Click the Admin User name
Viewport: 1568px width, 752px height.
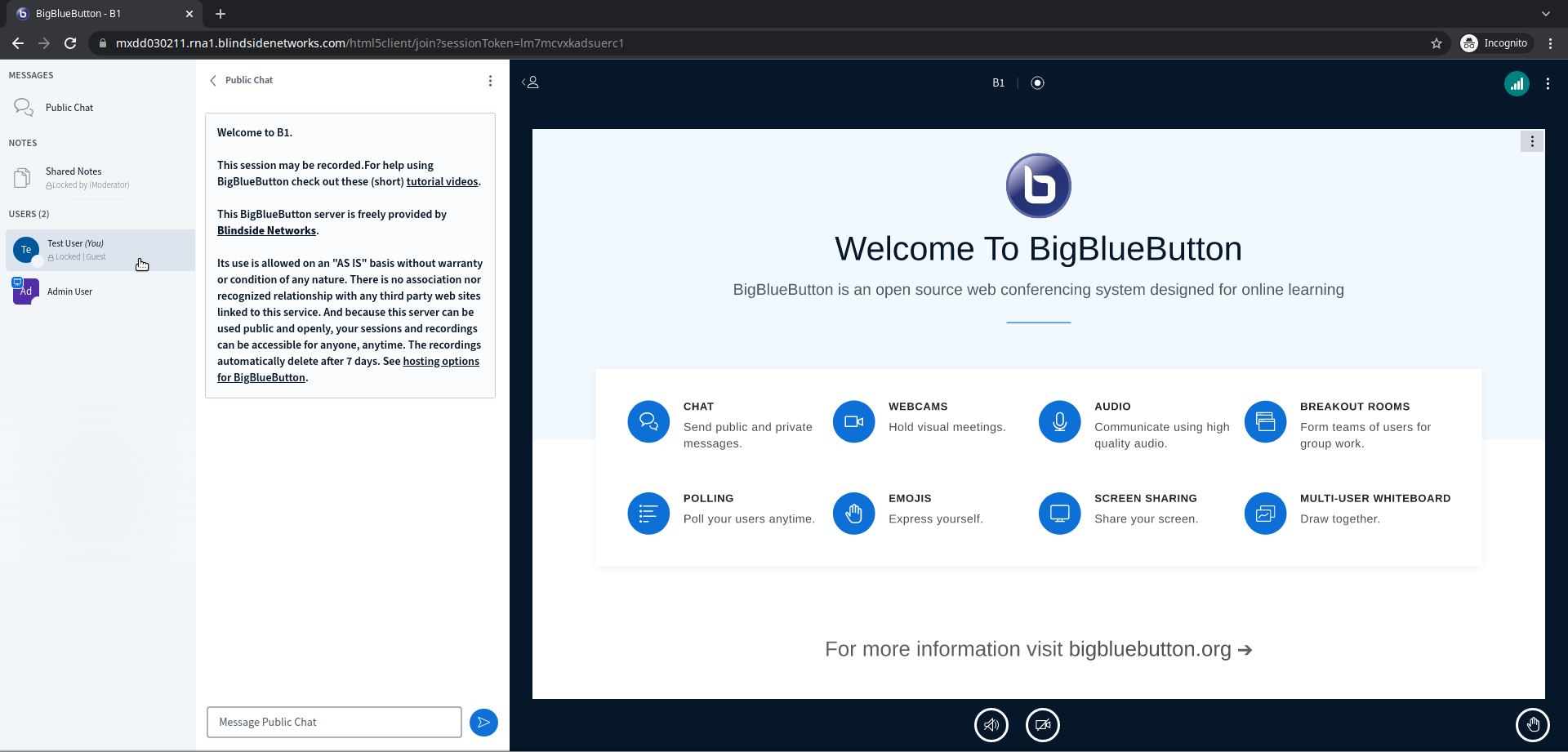[69, 291]
